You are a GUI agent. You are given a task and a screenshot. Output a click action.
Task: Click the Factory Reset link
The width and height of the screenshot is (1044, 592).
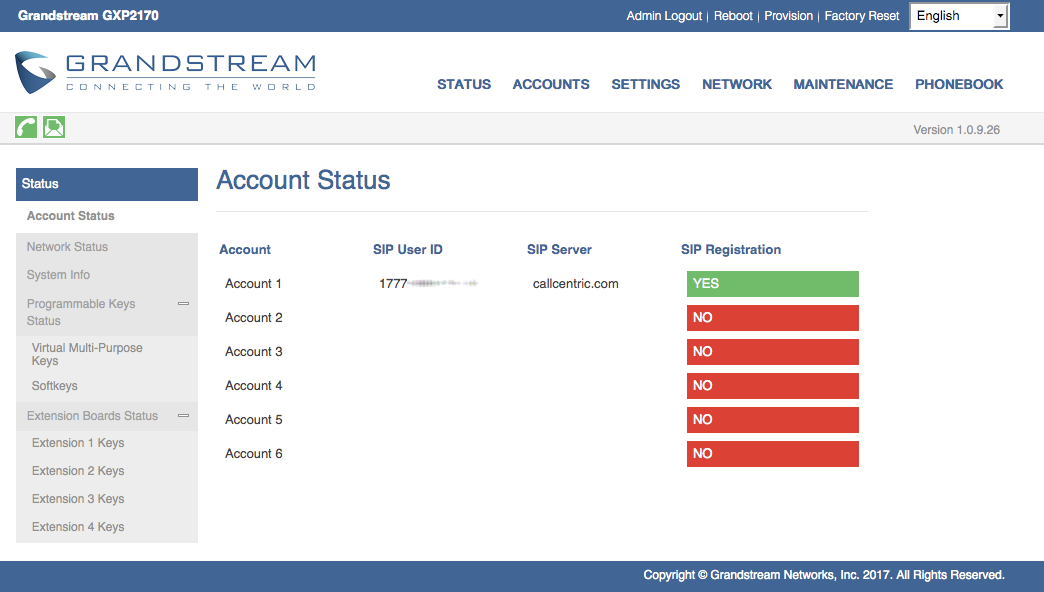click(862, 16)
